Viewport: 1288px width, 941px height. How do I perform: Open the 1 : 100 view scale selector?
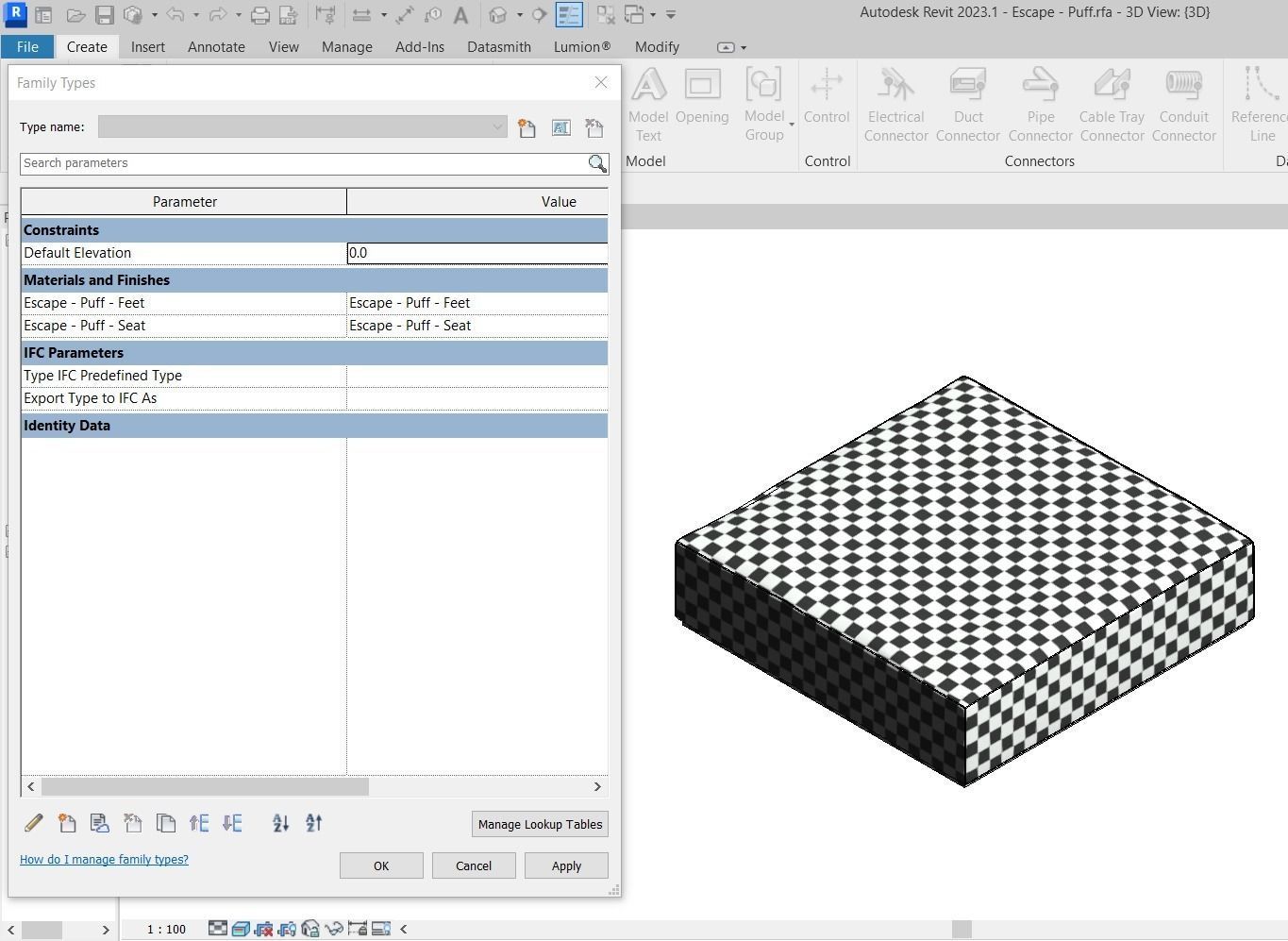tap(166, 930)
